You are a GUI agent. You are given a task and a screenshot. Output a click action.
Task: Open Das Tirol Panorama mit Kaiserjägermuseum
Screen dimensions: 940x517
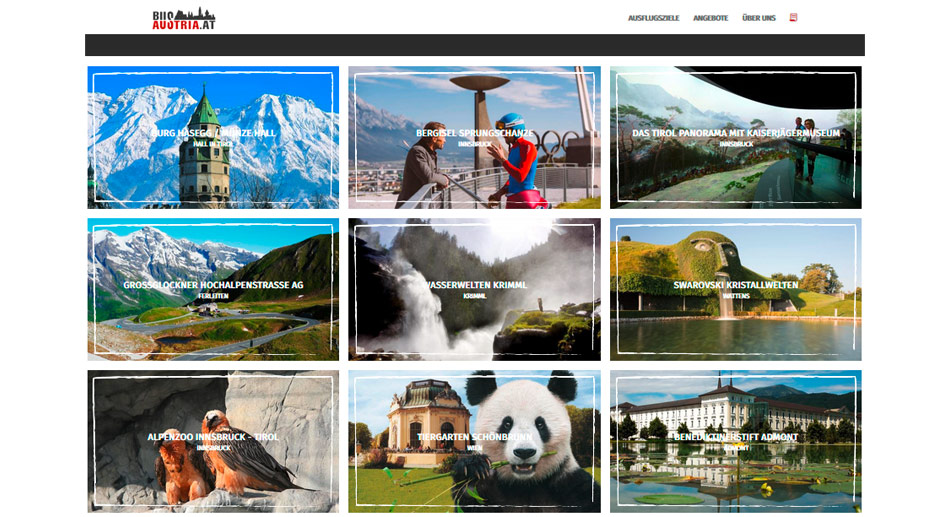[735, 133]
